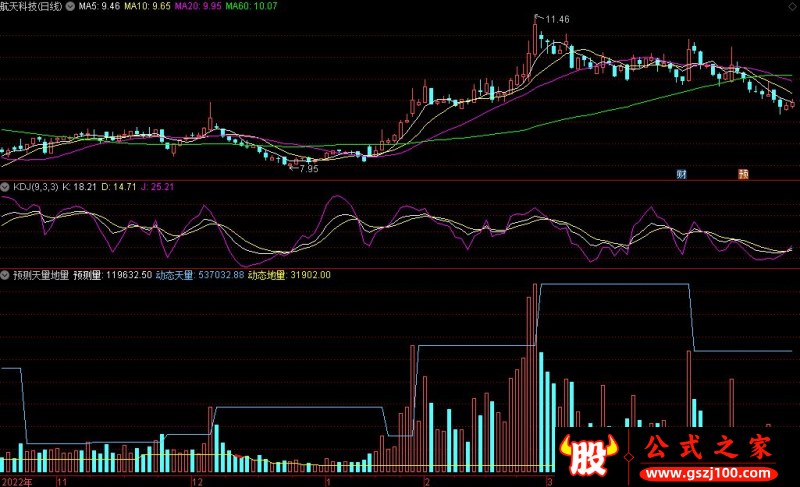Click the month 12 axis marker
The image size is (800, 487).
[x=197, y=482]
